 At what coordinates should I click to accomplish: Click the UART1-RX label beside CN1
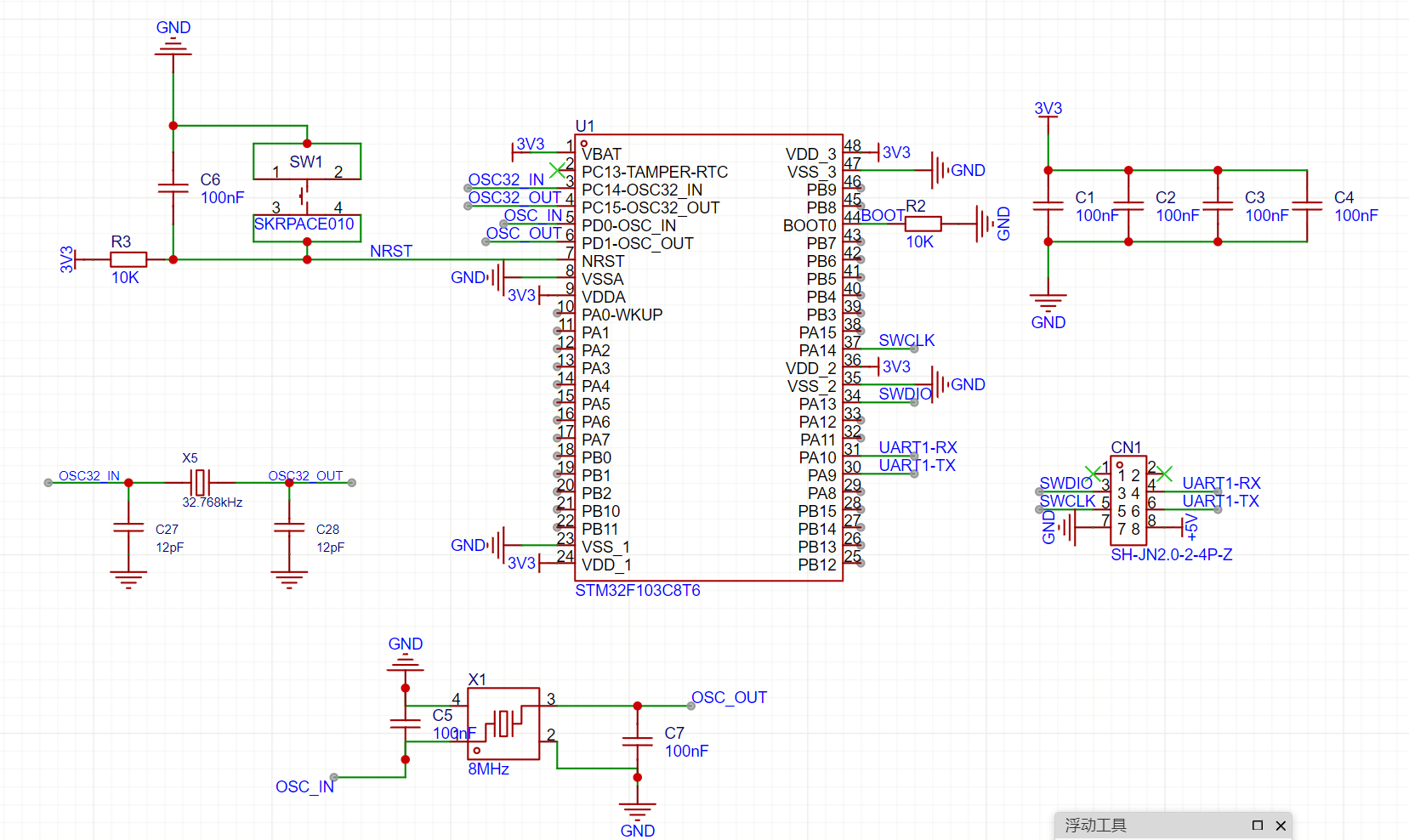click(1221, 483)
